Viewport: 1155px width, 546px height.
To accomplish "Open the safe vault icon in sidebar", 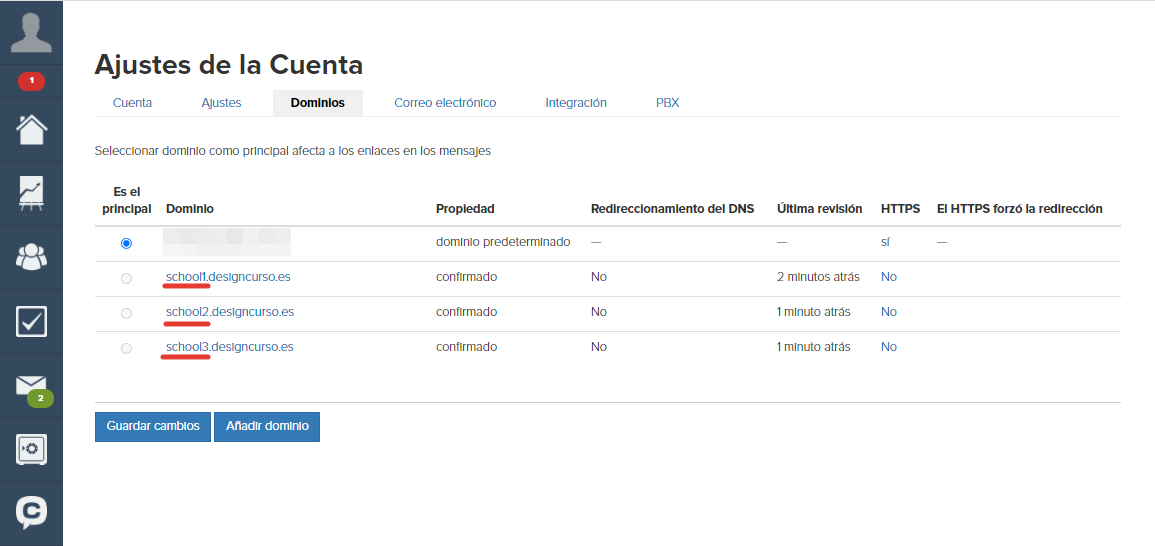I will 31,449.
